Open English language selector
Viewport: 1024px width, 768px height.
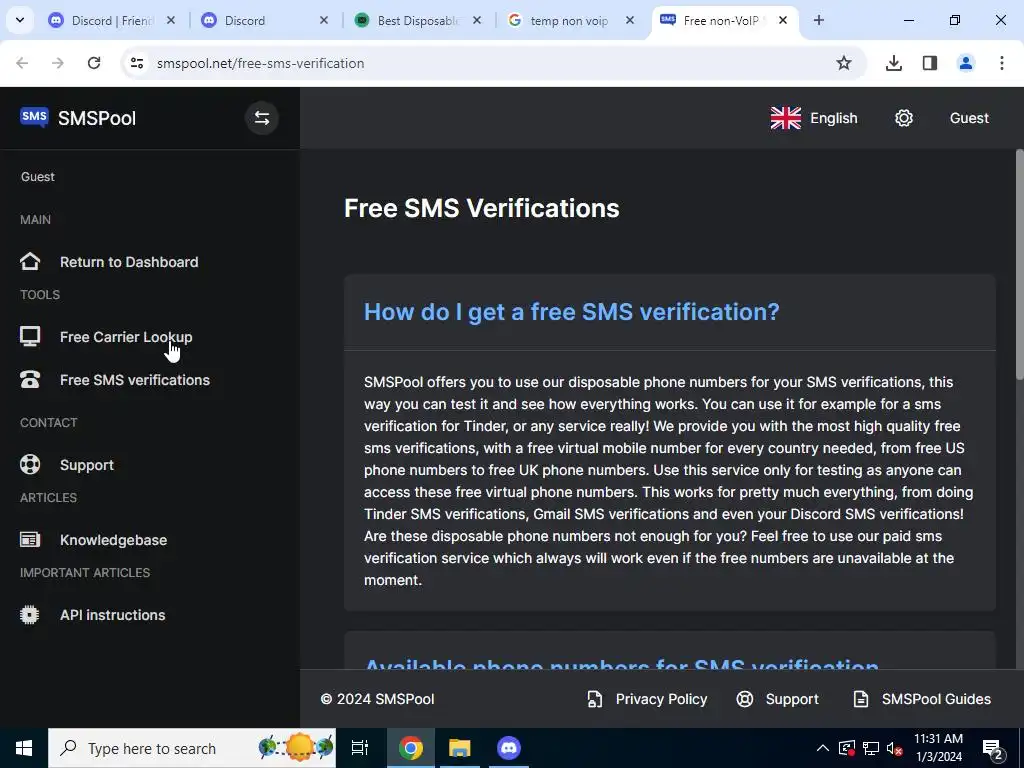814,118
